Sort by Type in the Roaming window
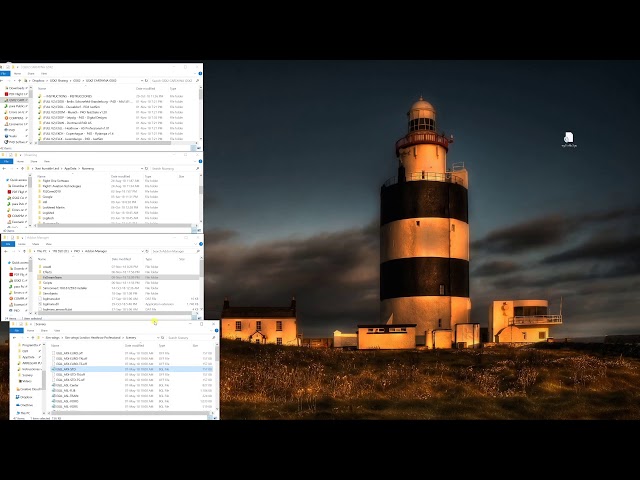 coord(148,176)
